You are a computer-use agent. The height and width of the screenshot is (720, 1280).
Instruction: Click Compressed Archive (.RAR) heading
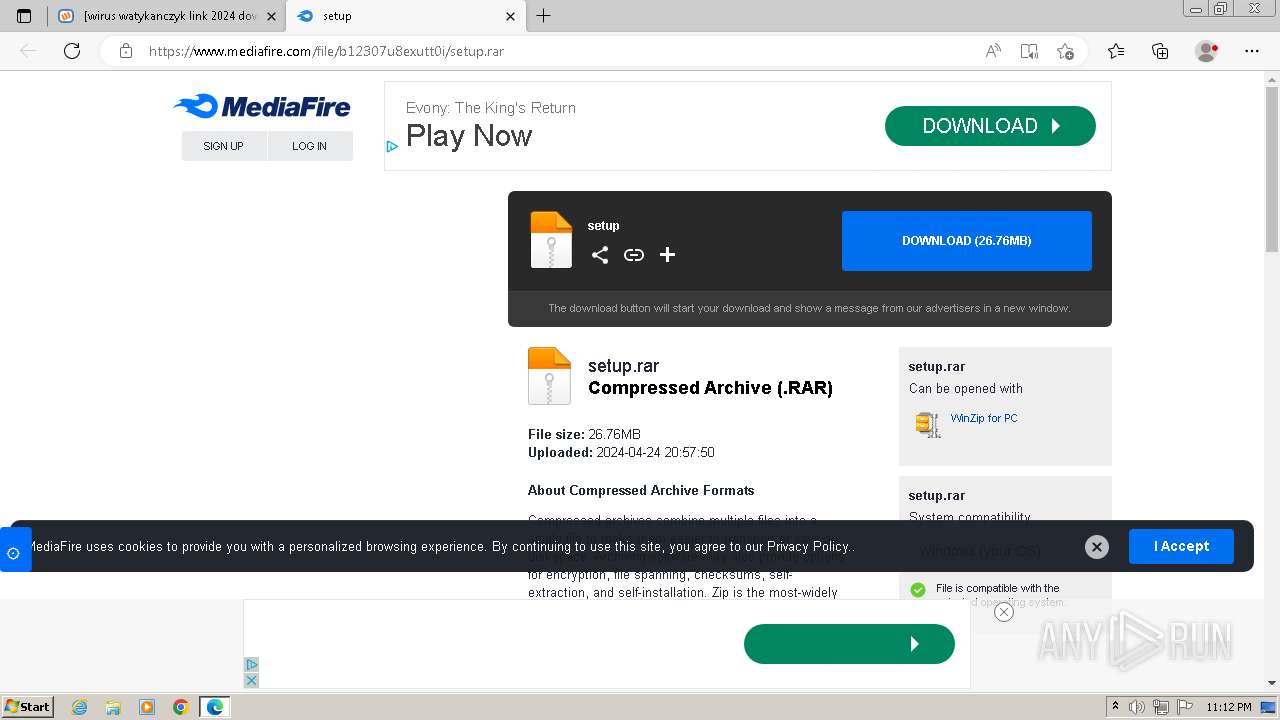(710, 388)
